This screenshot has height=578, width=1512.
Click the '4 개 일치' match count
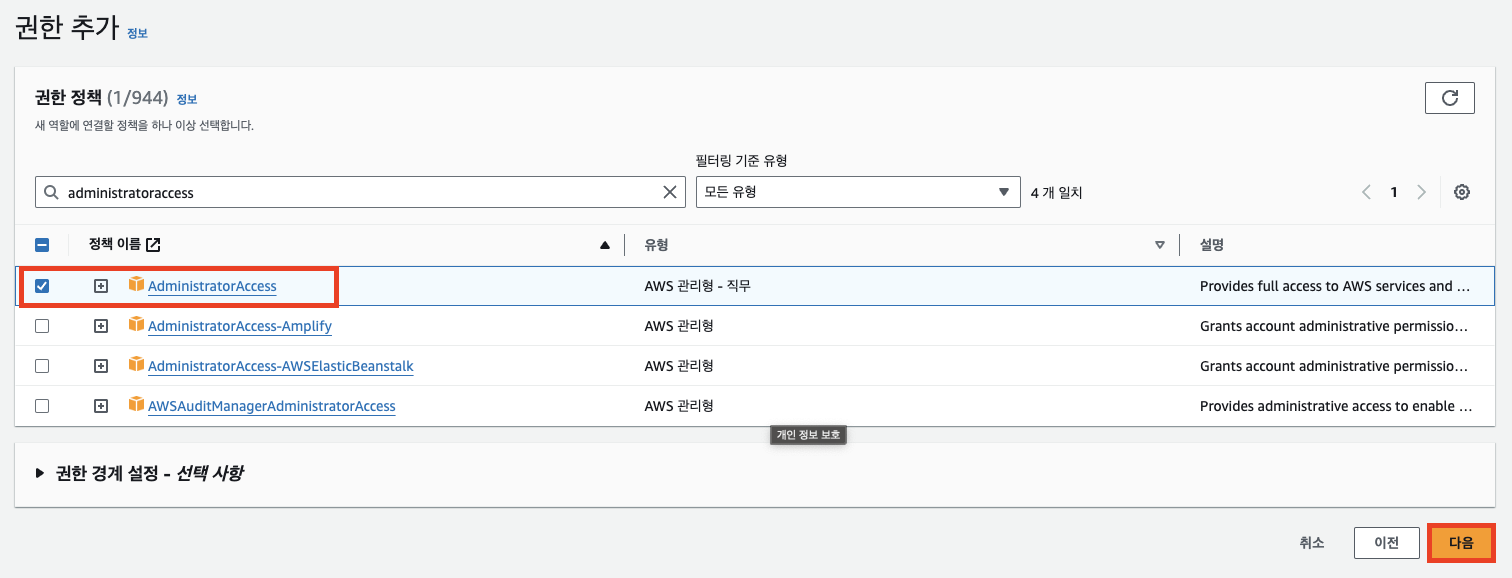[1057, 193]
